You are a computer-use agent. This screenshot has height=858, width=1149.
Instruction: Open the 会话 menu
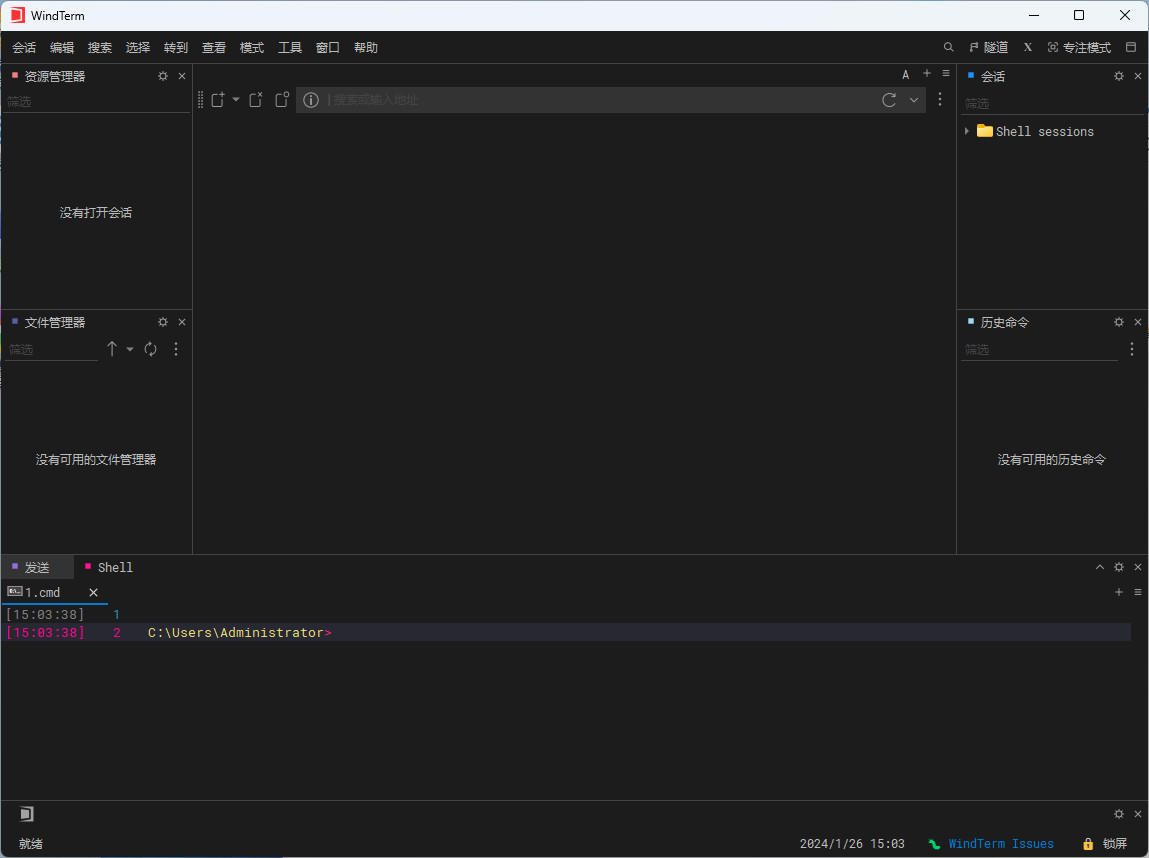pyautogui.click(x=24, y=48)
